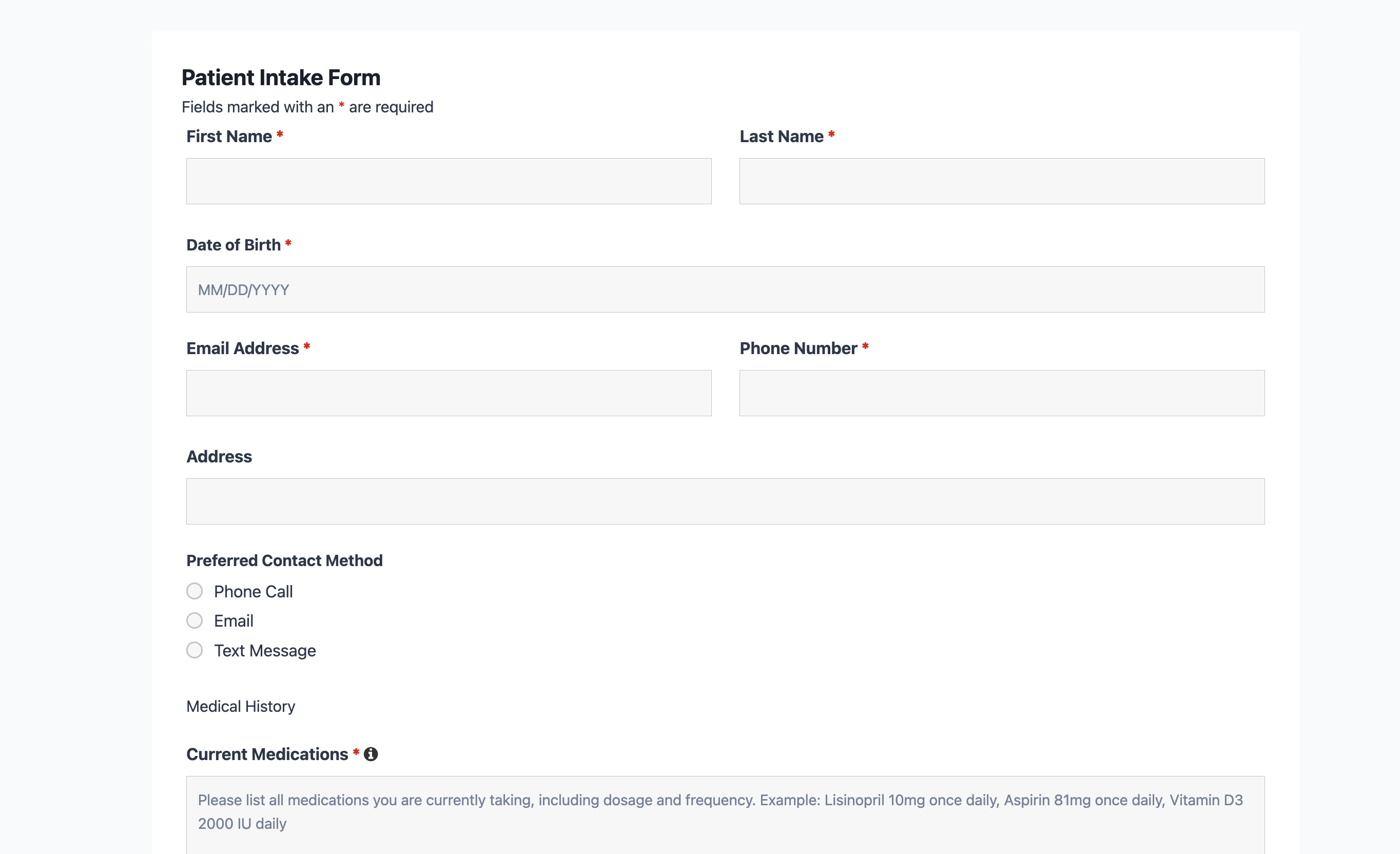1400x854 pixels.
Task: Click the Patient Intake Form heading
Action: point(281,78)
